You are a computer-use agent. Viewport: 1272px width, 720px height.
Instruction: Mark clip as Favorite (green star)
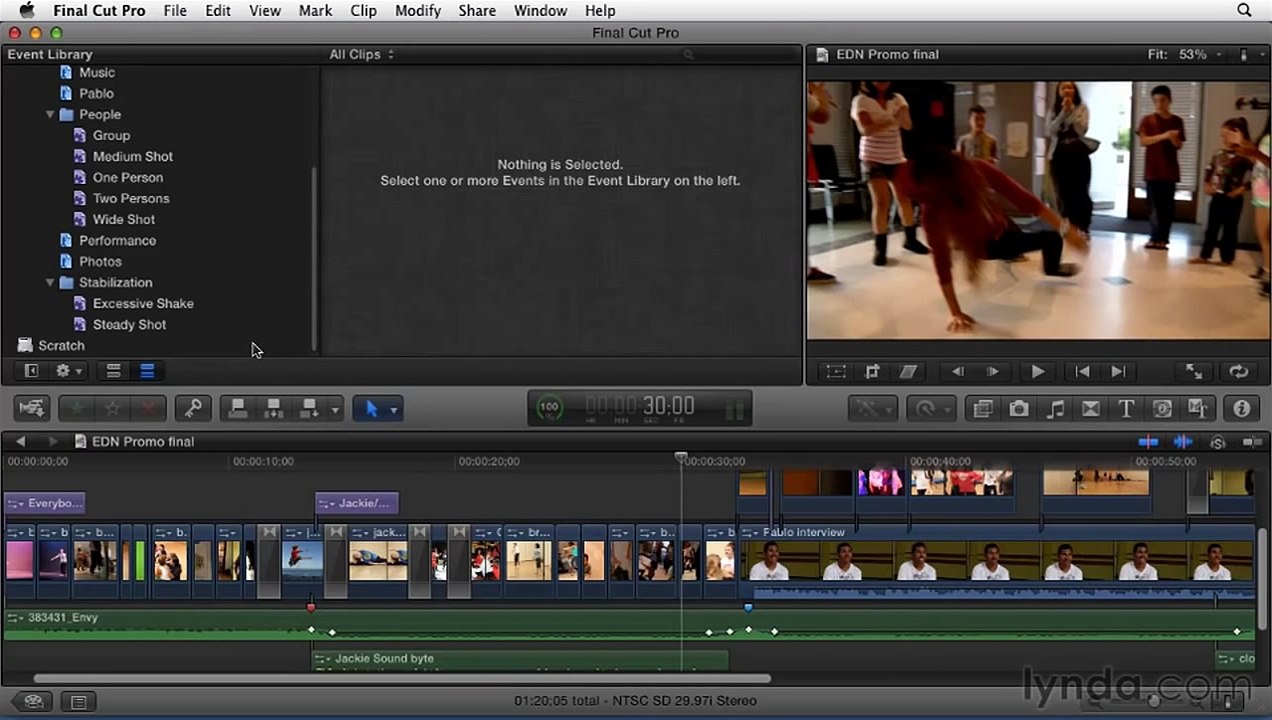pos(76,408)
